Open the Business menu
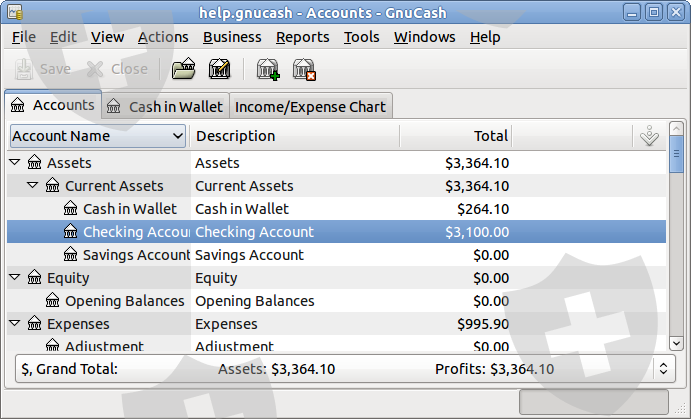This screenshot has width=691, height=419. [x=231, y=37]
